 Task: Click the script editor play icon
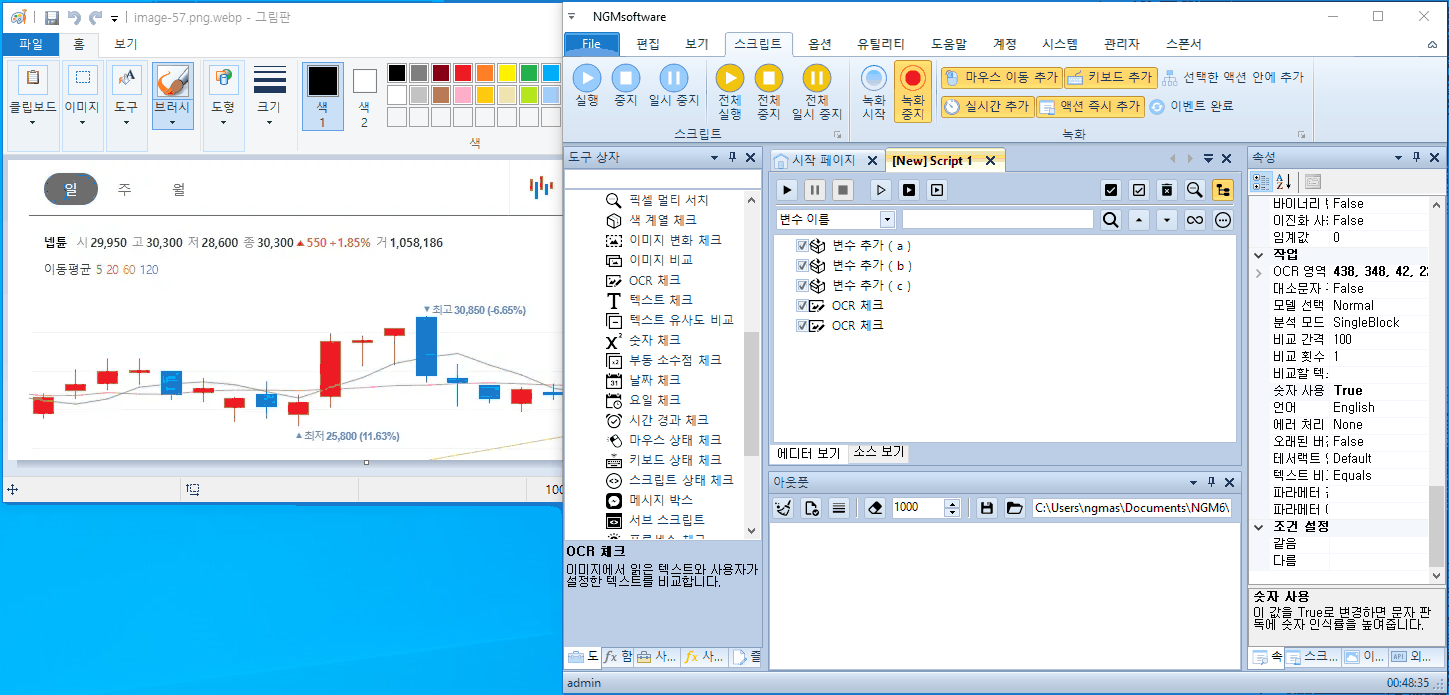pos(788,189)
